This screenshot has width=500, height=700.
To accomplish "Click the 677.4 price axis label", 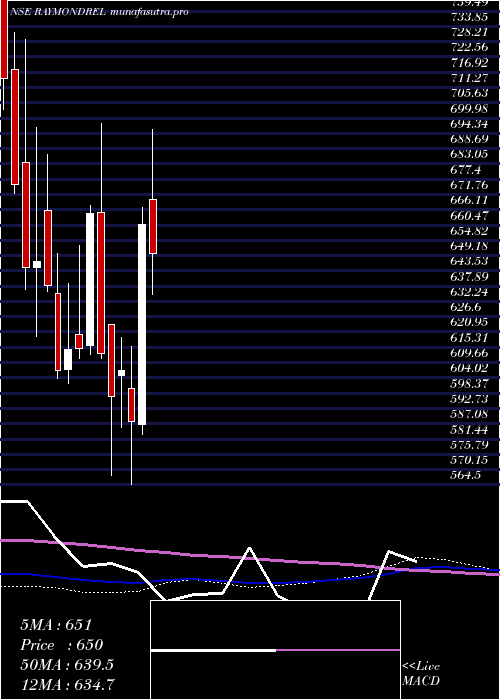I will pyautogui.click(x=466, y=170).
